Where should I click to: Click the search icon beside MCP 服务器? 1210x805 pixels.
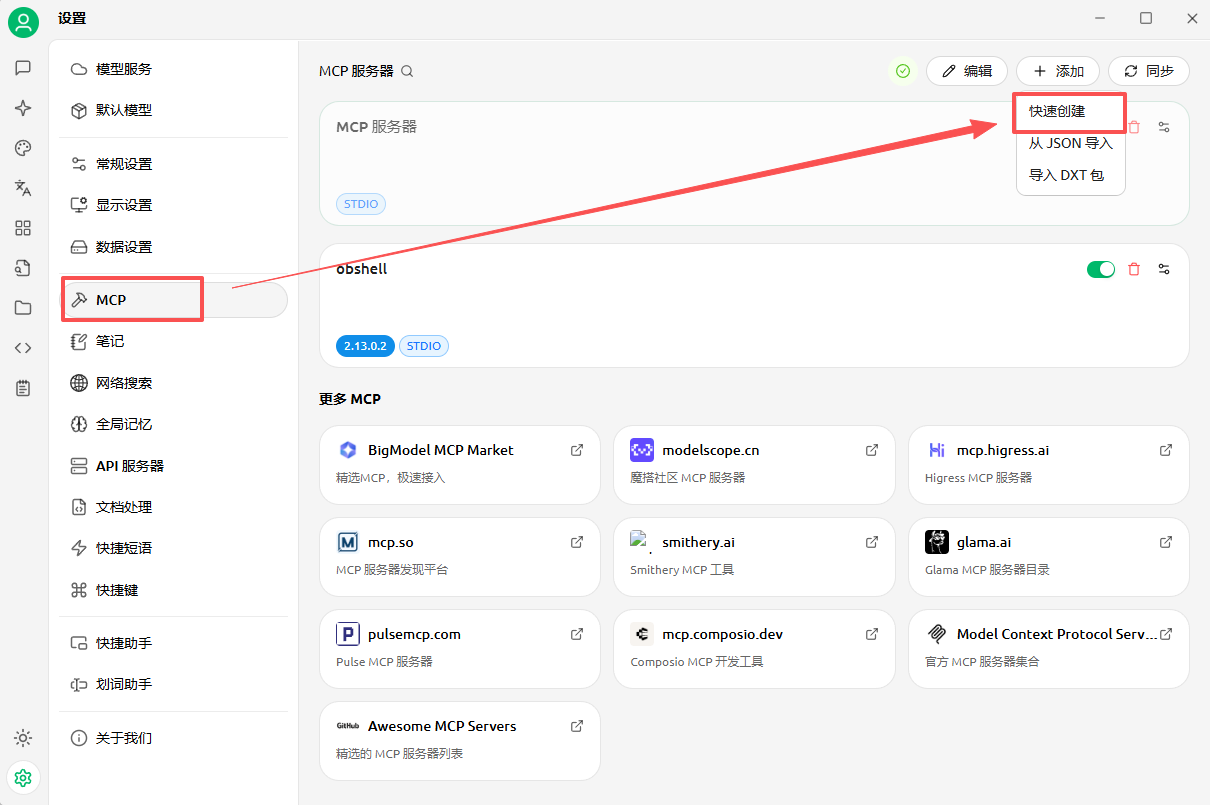[407, 71]
